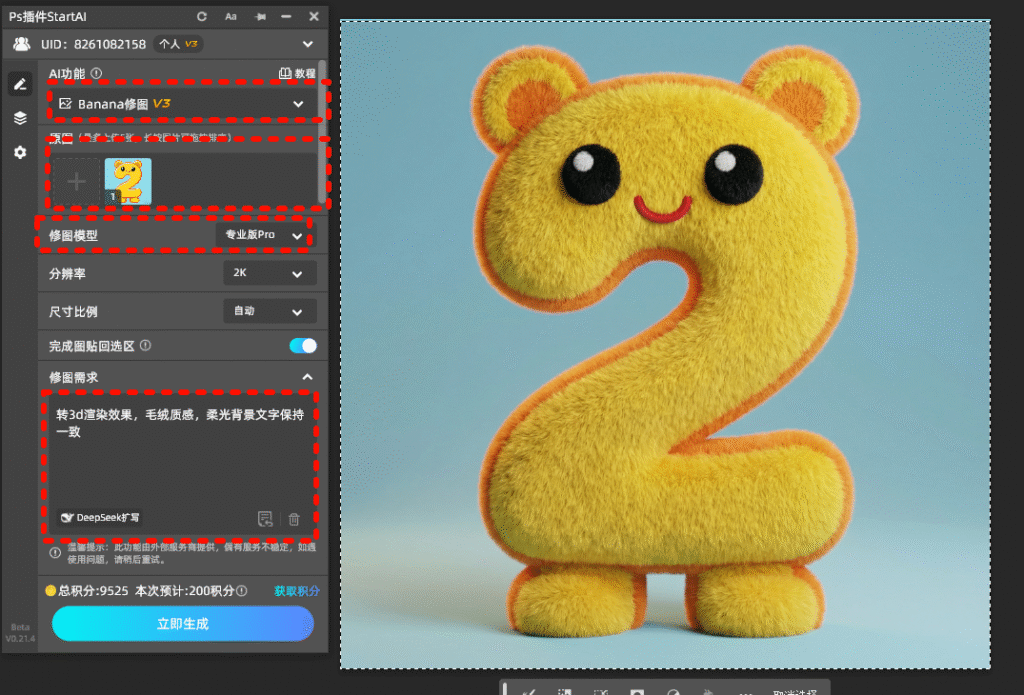
Task: Click the 立即生成 generate button
Action: tap(183, 623)
